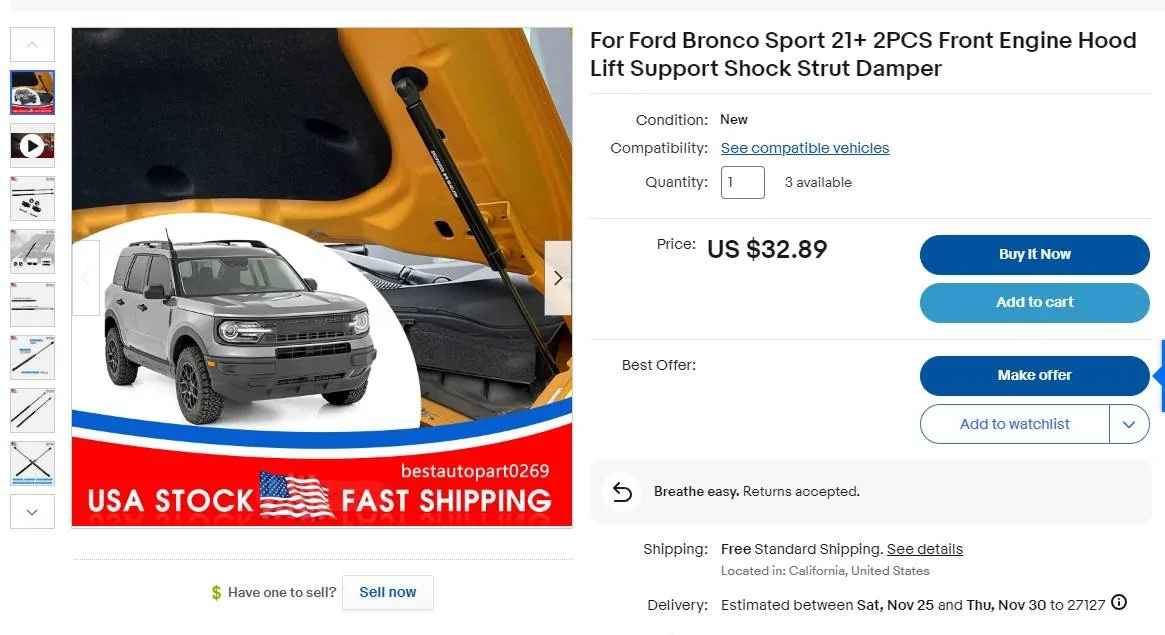The height and width of the screenshot is (635, 1165).
Task: Select the first product thumbnail in the gallery
Action: [32, 92]
